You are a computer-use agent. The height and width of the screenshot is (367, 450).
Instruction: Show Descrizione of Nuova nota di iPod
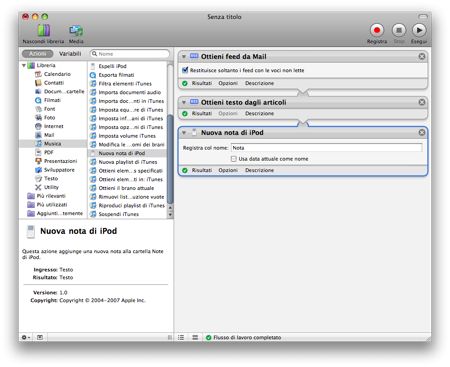259,170
